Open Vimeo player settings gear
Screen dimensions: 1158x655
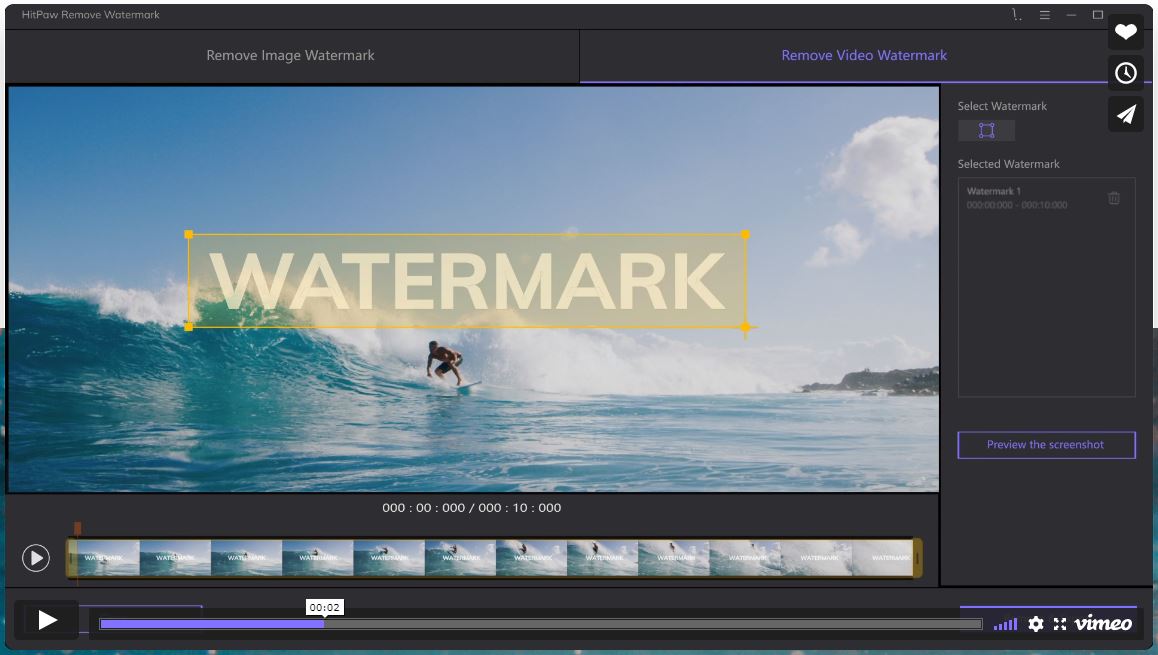(x=1036, y=624)
